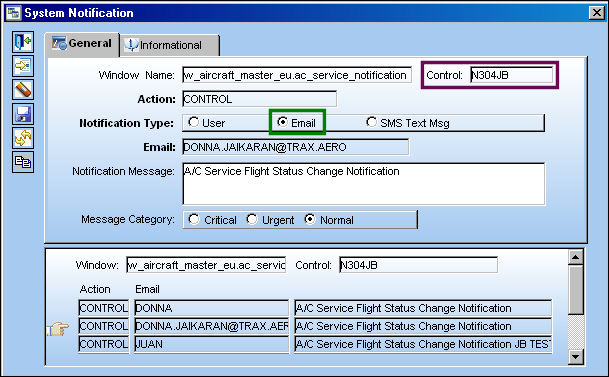Click the CONTROL action cell in the first DONNA row
The width and height of the screenshot is (609, 377).
point(104,308)
